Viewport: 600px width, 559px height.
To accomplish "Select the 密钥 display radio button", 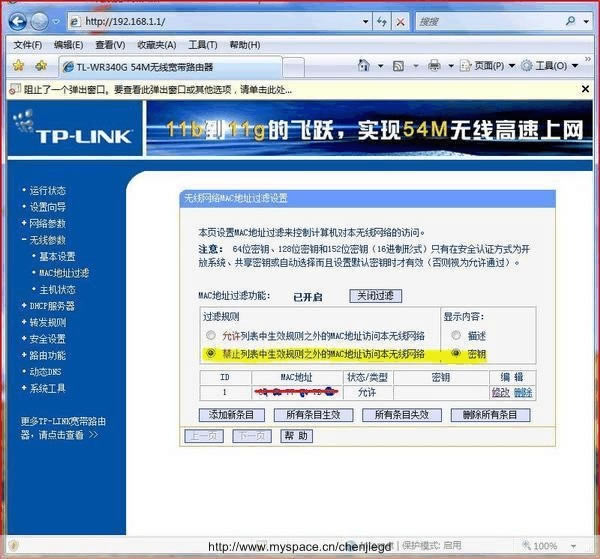I will click(455, 353).
